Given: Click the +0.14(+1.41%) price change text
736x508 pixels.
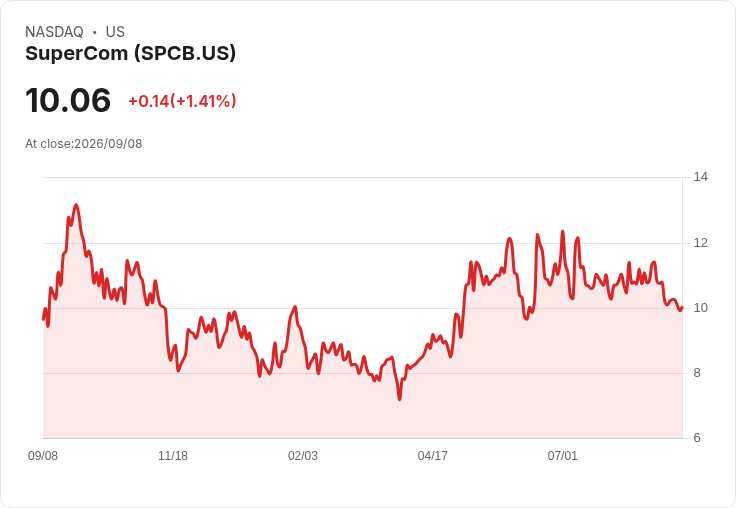Looking at the screenshot, I should (x=182, y=101).
